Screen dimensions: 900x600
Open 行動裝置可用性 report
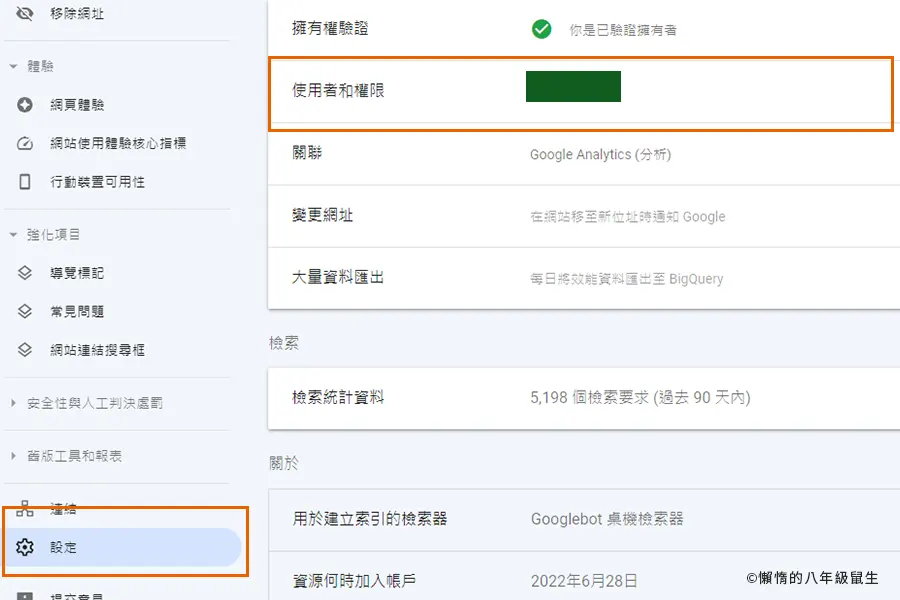pos(98,182)
